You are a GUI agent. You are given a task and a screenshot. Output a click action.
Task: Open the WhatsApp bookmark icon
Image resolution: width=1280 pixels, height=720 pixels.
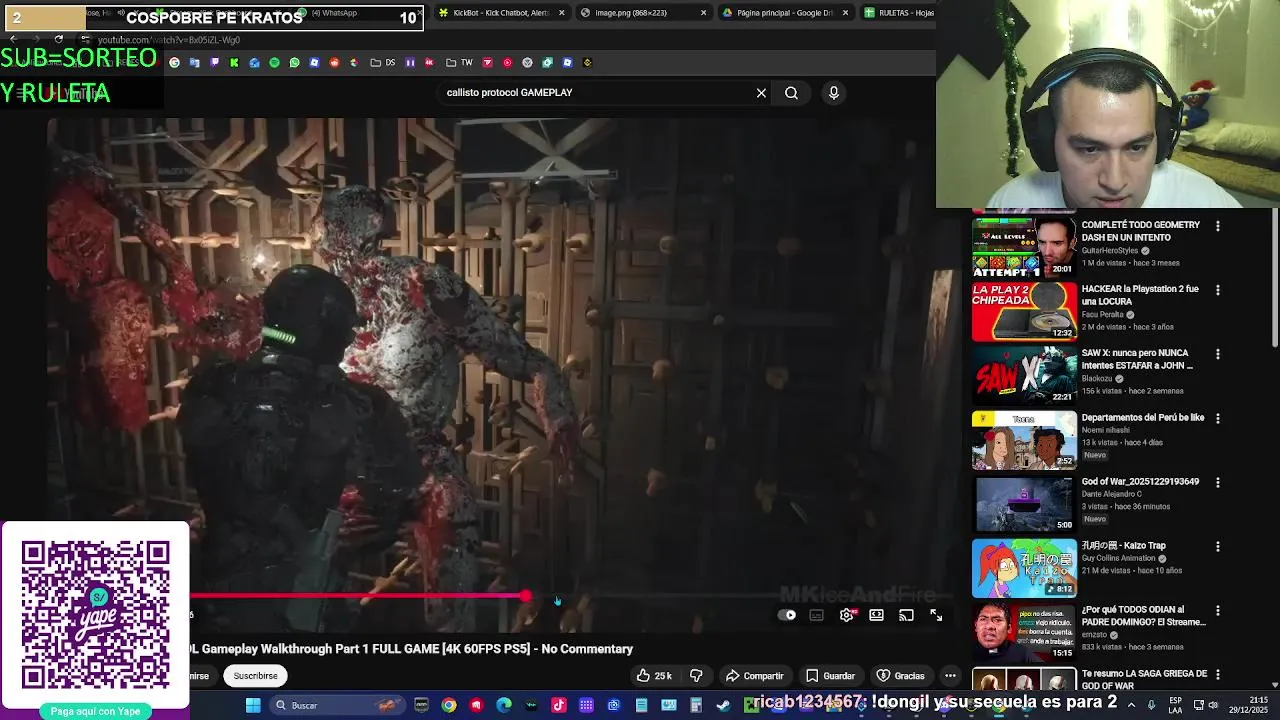[294, 63]
